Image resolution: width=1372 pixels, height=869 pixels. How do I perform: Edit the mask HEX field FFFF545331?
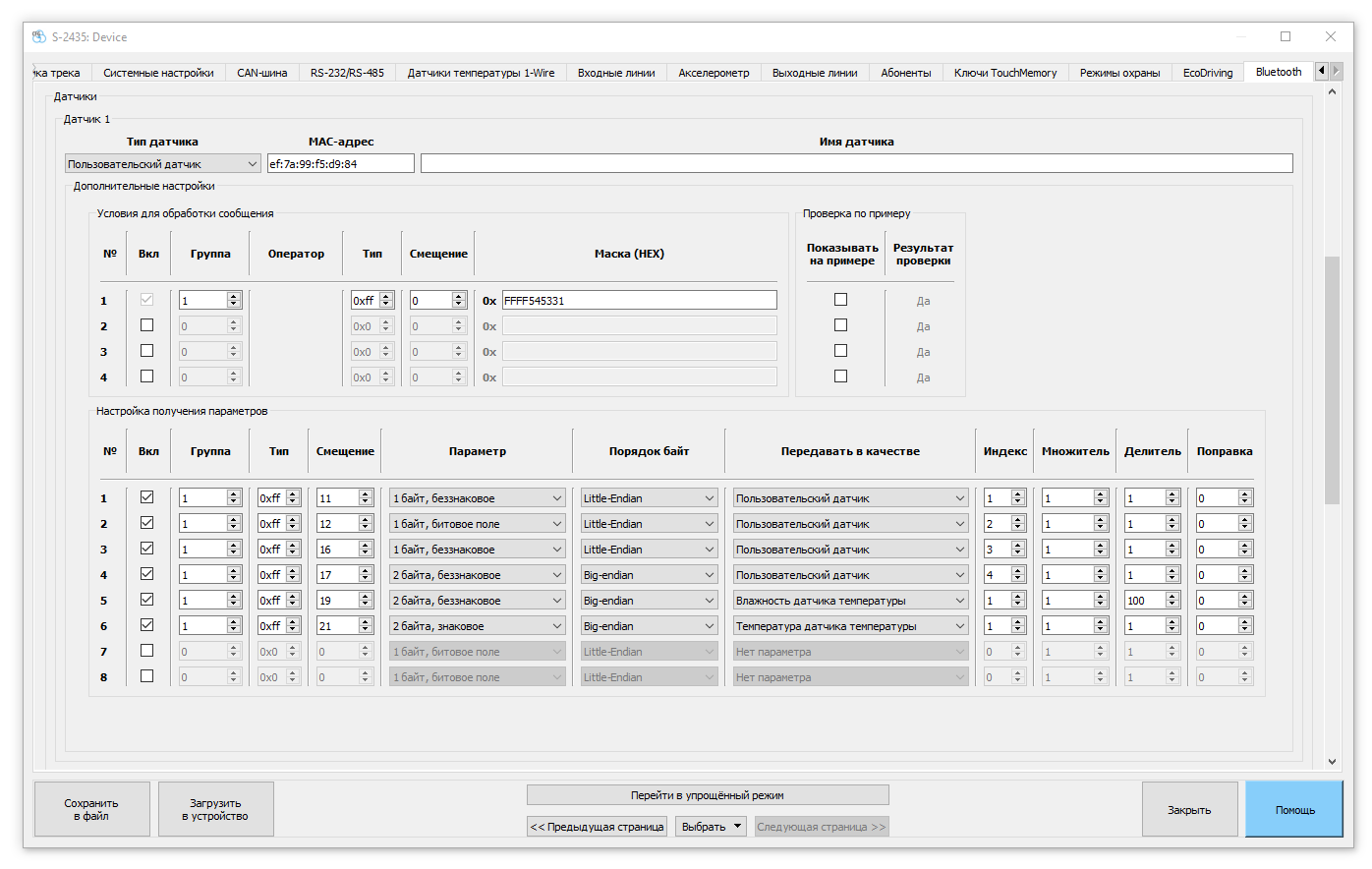click(640, 301)
